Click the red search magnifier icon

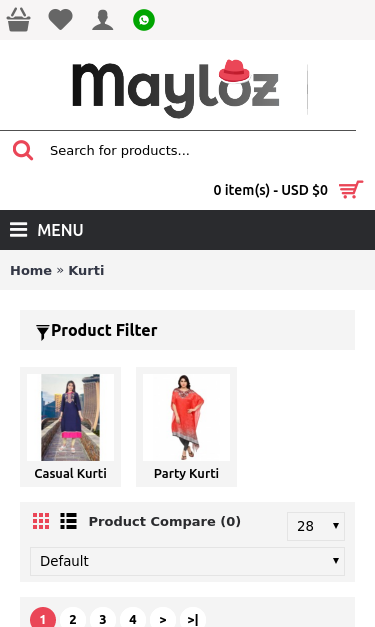coord(23,150)
